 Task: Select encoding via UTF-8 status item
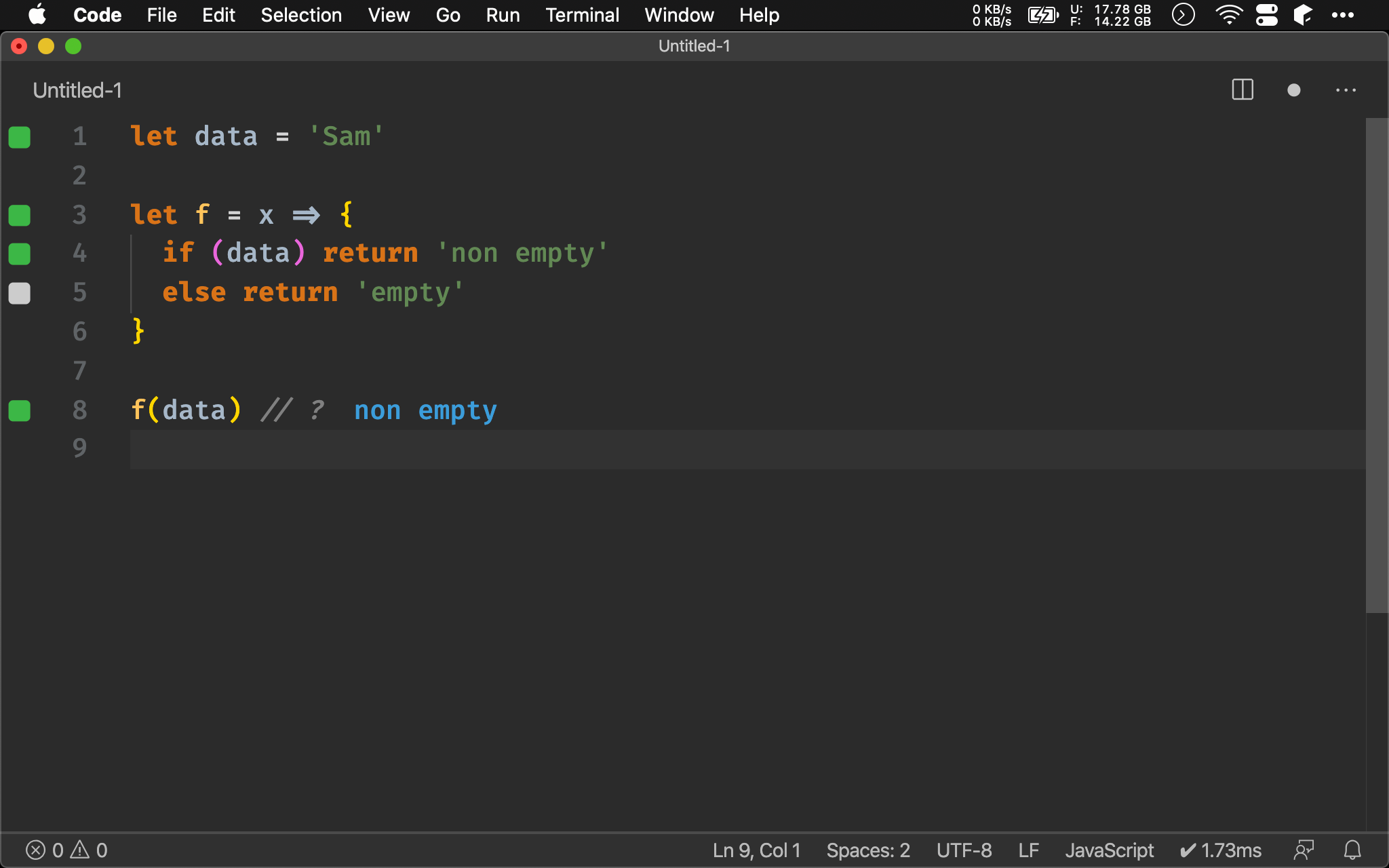pyautogui.click(x=964, y=850)
